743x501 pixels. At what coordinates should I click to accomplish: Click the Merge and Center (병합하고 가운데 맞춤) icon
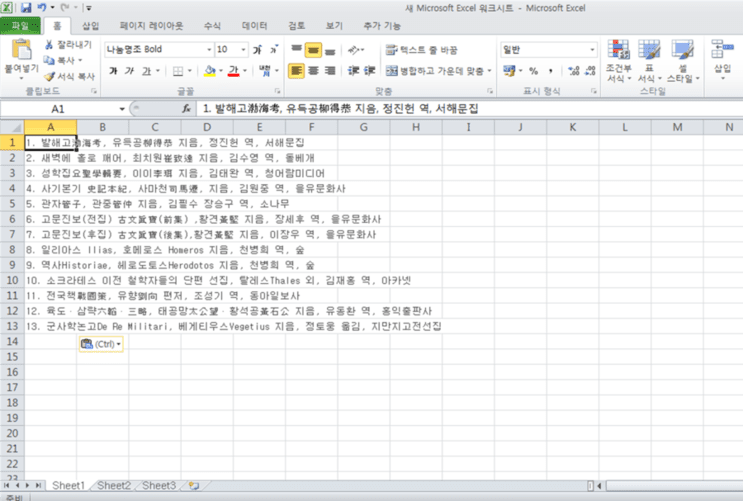[x=391, y=71]
